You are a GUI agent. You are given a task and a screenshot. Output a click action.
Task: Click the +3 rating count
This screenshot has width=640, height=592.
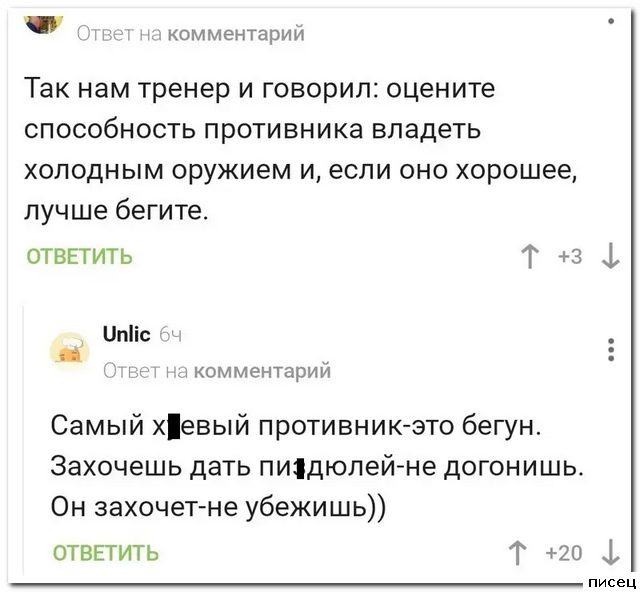(570, 257)
